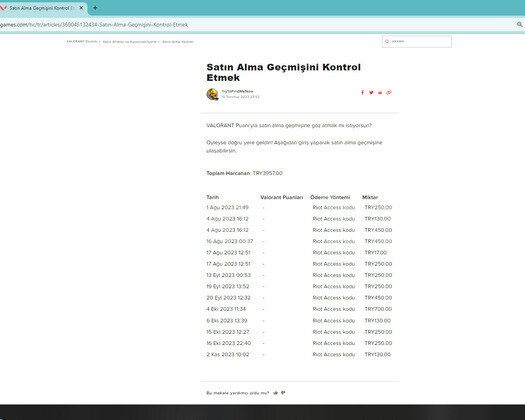The width and height of the screenshot is (525, 420).
Task: Click TRY130.00 in the 2 Kas row
Action: point(378,354)
